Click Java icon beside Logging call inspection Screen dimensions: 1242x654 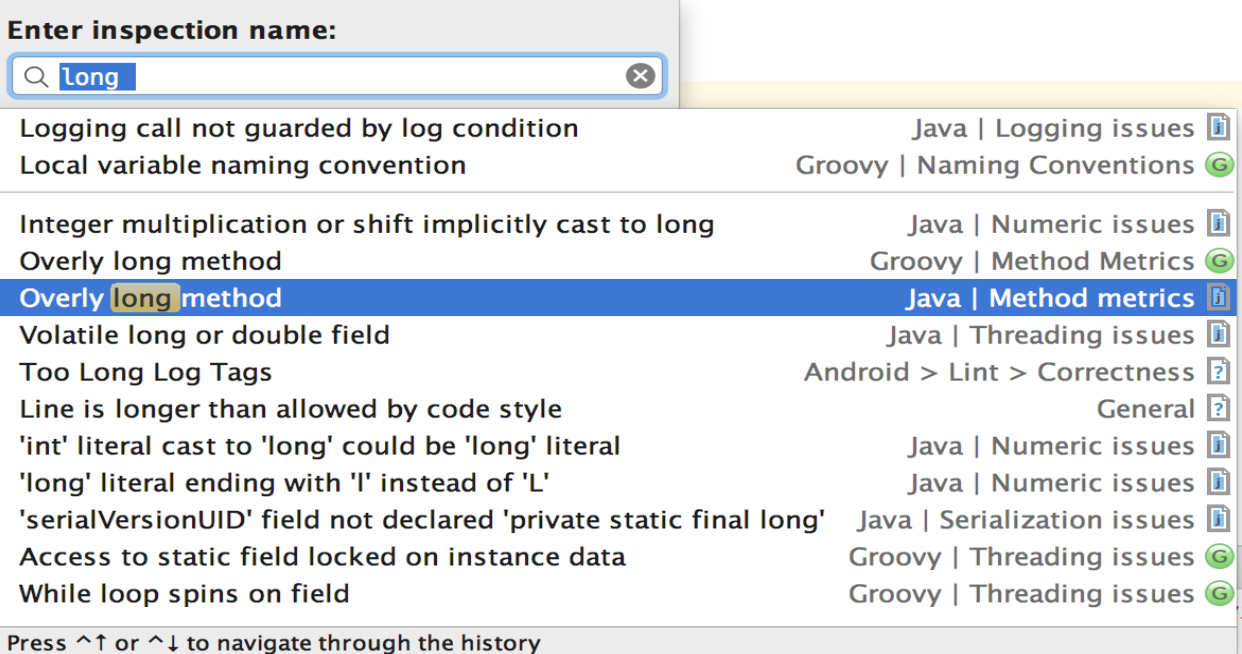pos(1218,128)
